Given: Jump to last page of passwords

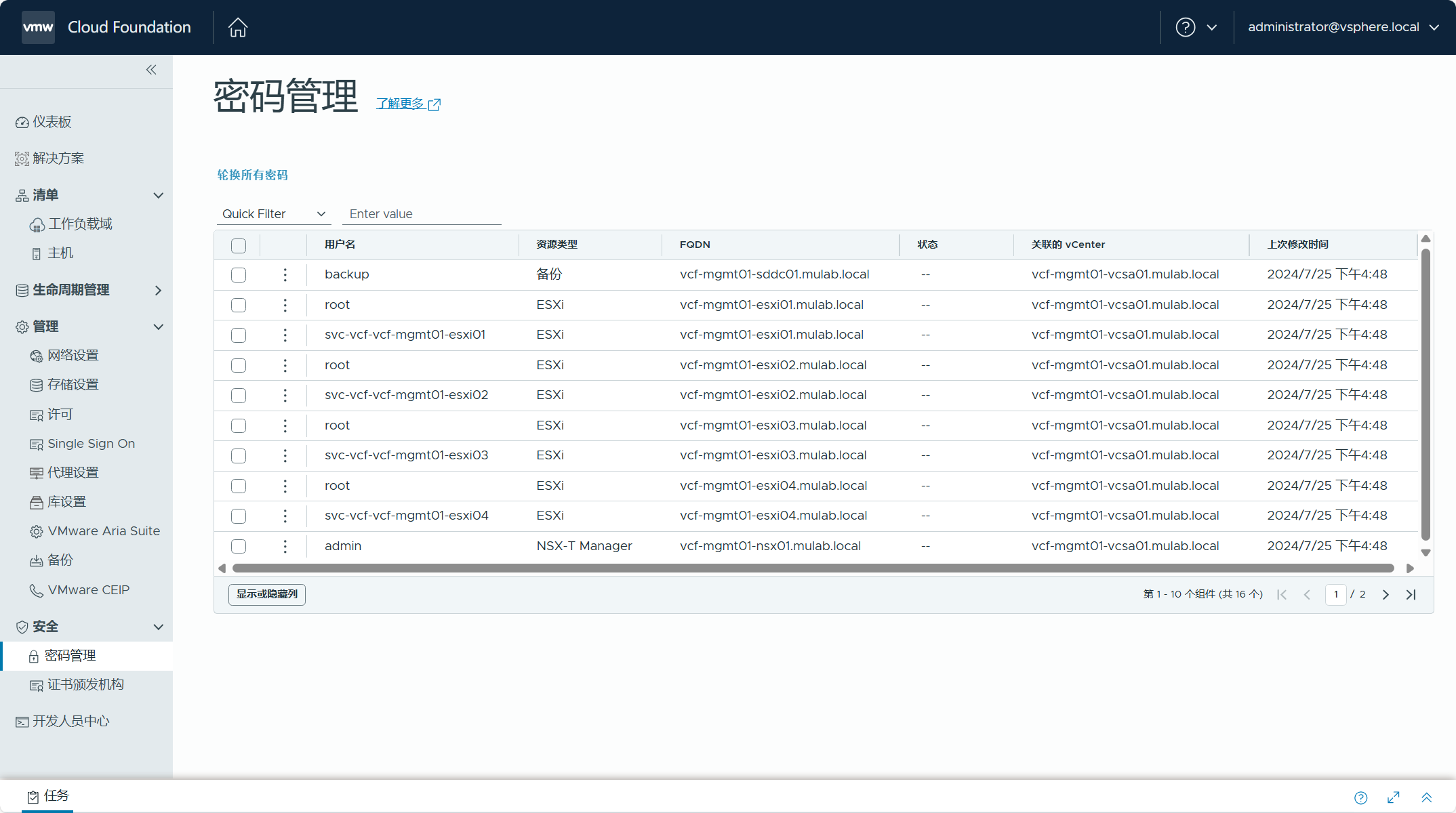Looking at the screenshot, I should (1411, 594).
